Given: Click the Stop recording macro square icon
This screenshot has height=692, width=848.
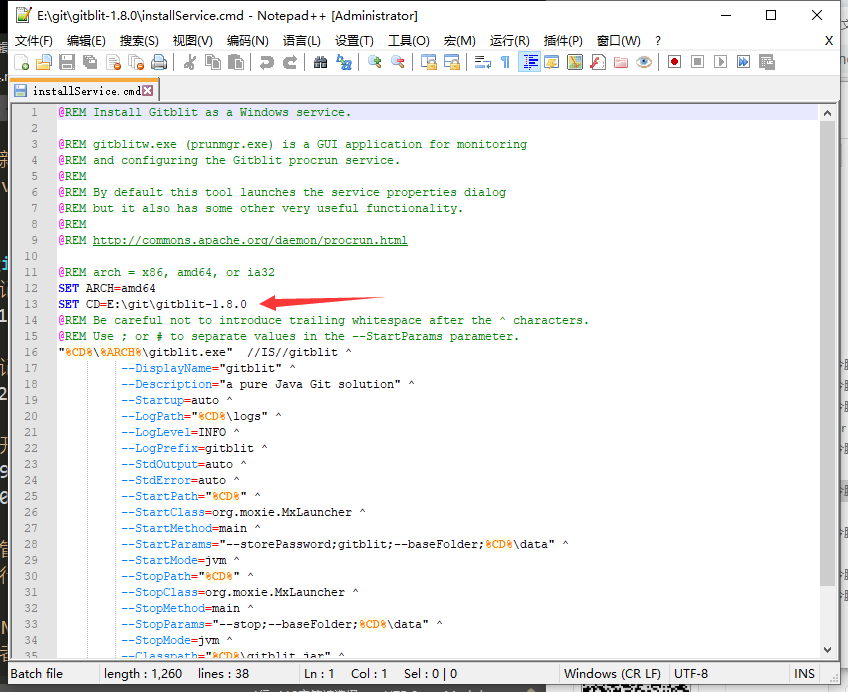Looking at the screenshot, I should point(698,62).
